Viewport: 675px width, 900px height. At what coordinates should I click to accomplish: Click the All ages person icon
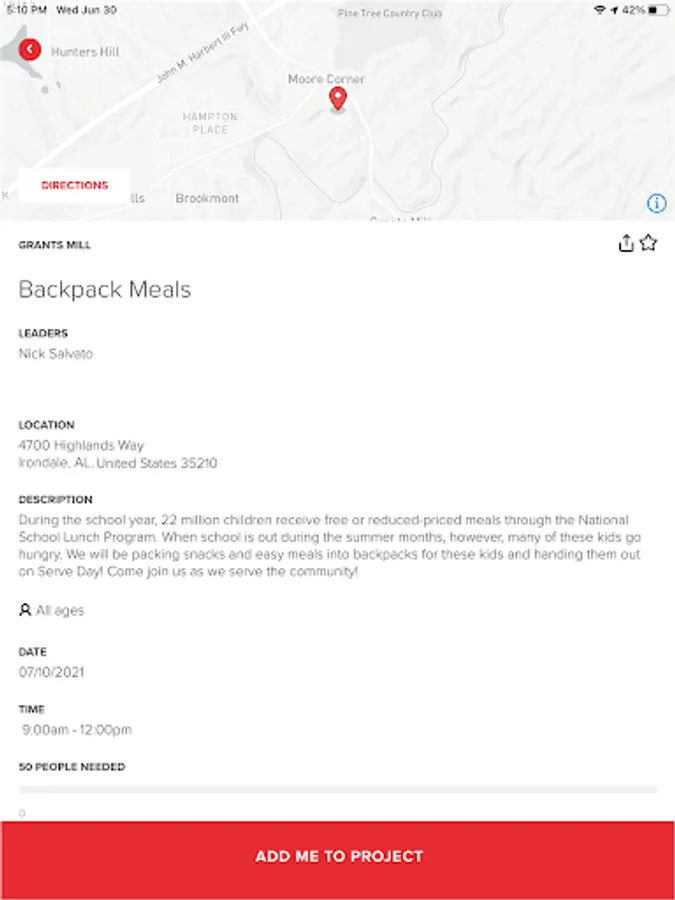pos(25,610)
